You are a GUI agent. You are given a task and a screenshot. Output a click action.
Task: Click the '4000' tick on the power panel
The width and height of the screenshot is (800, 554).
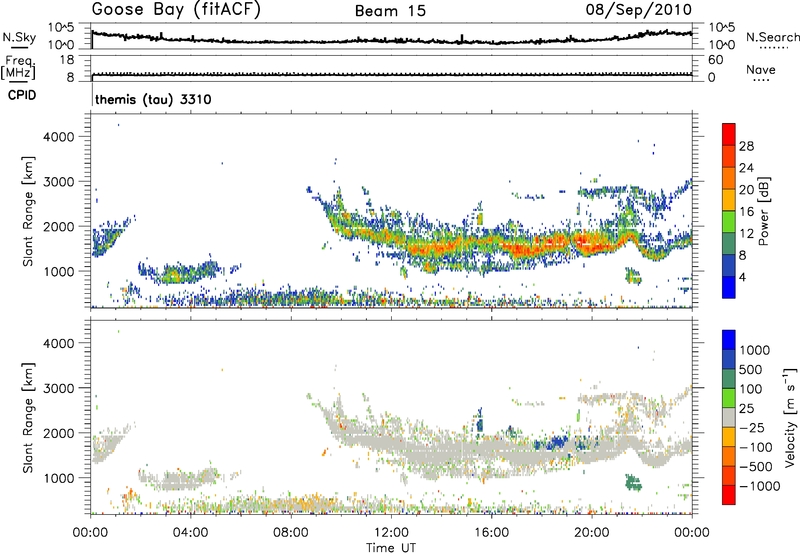click(58, 137)
